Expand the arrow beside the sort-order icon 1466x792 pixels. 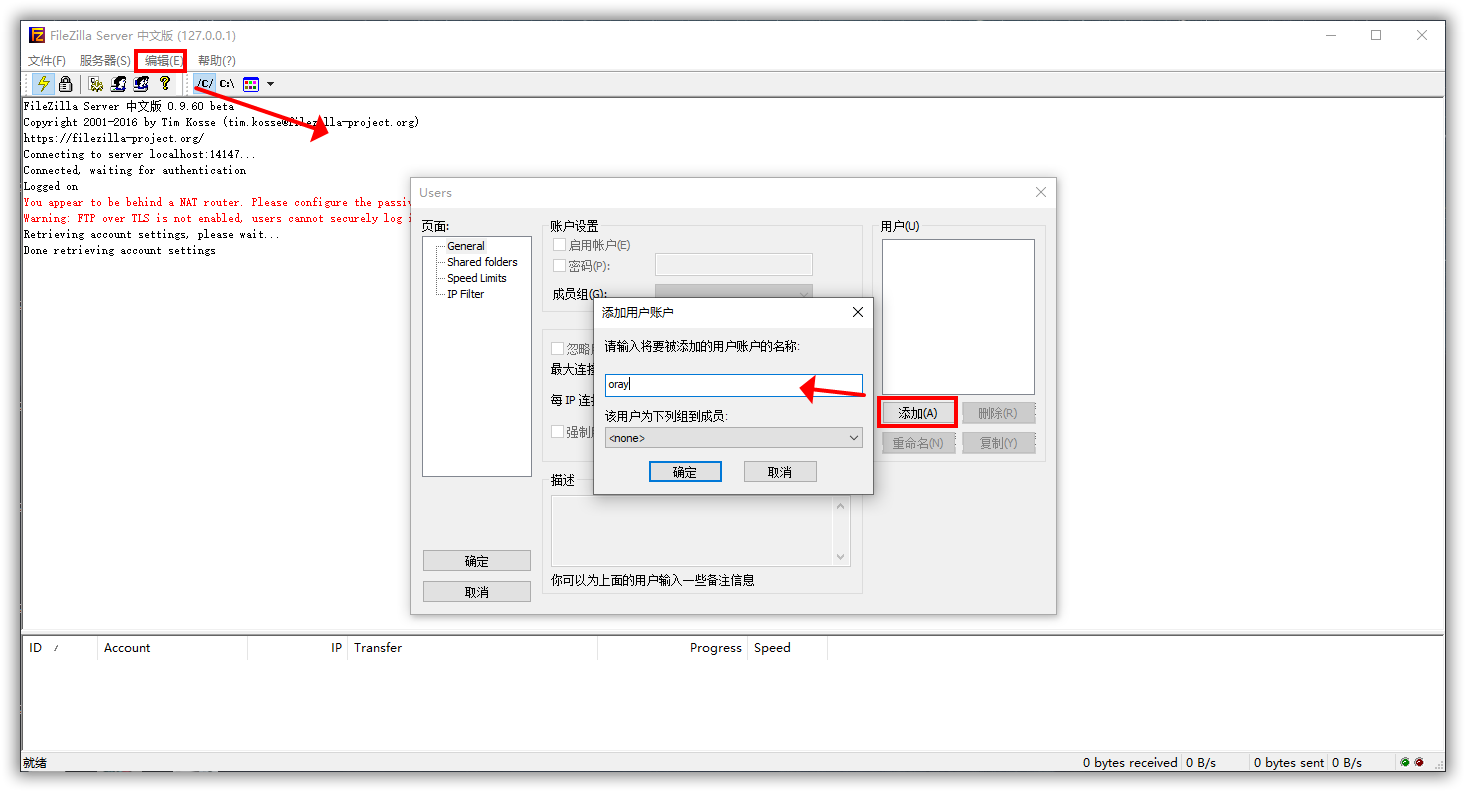[x=270, y=84]
